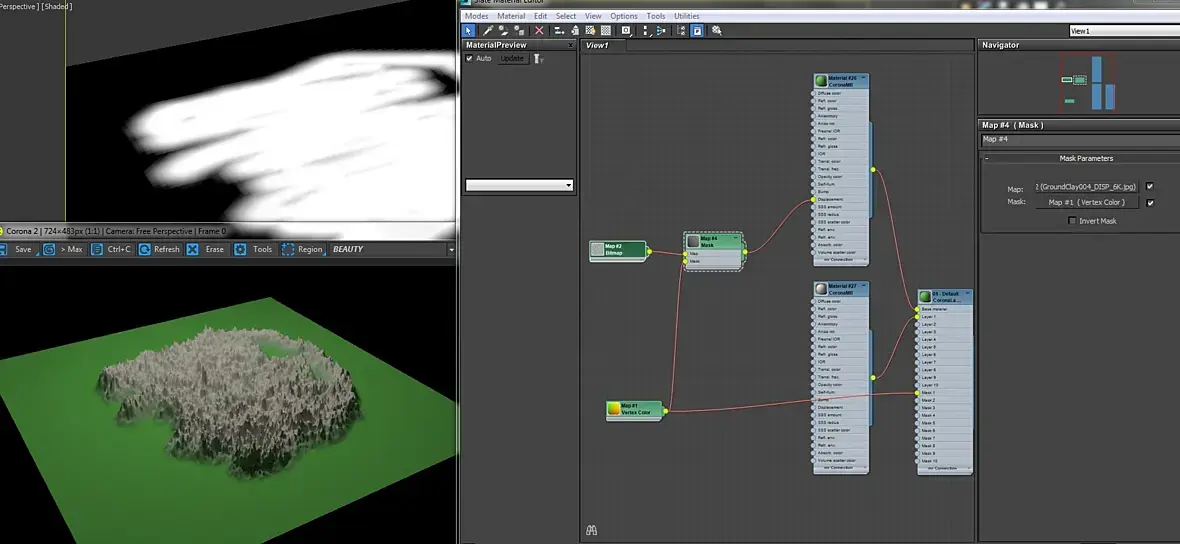
Task: Open the Corona Tools gear icon
Action: [x=241, y=249]
